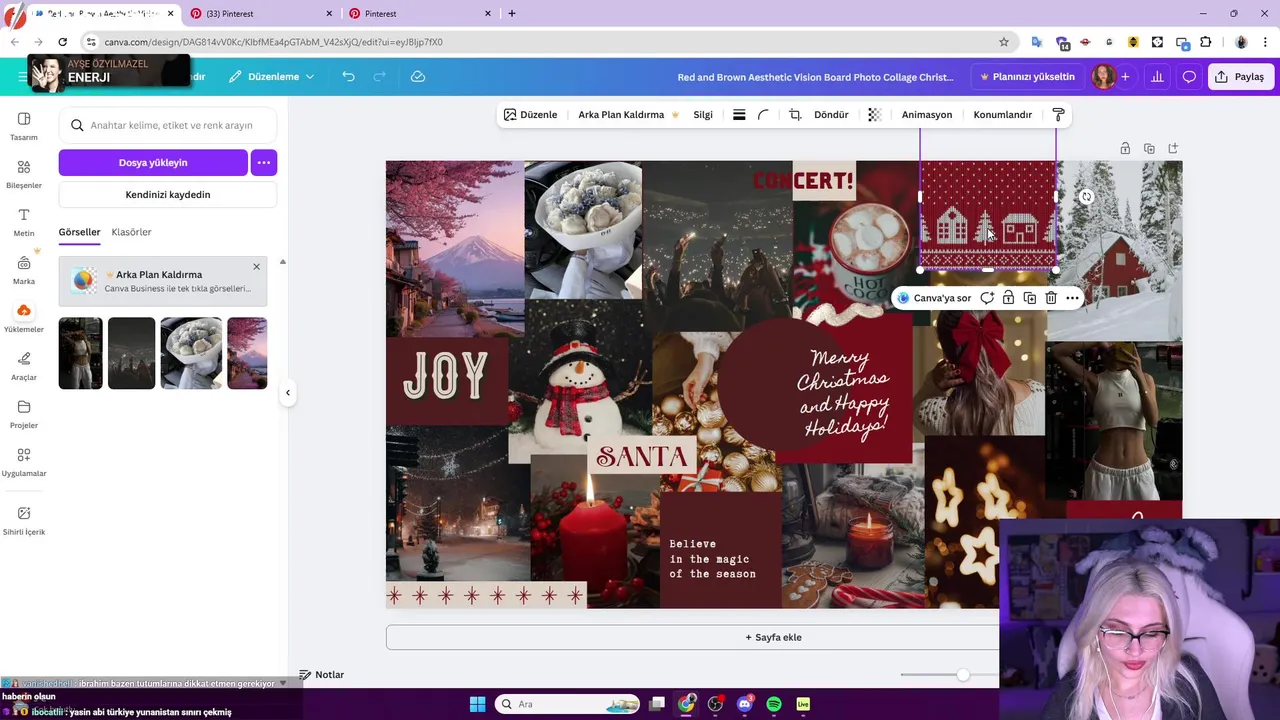
Task: Open the transparency checkerboard icon
Action: 874,115
